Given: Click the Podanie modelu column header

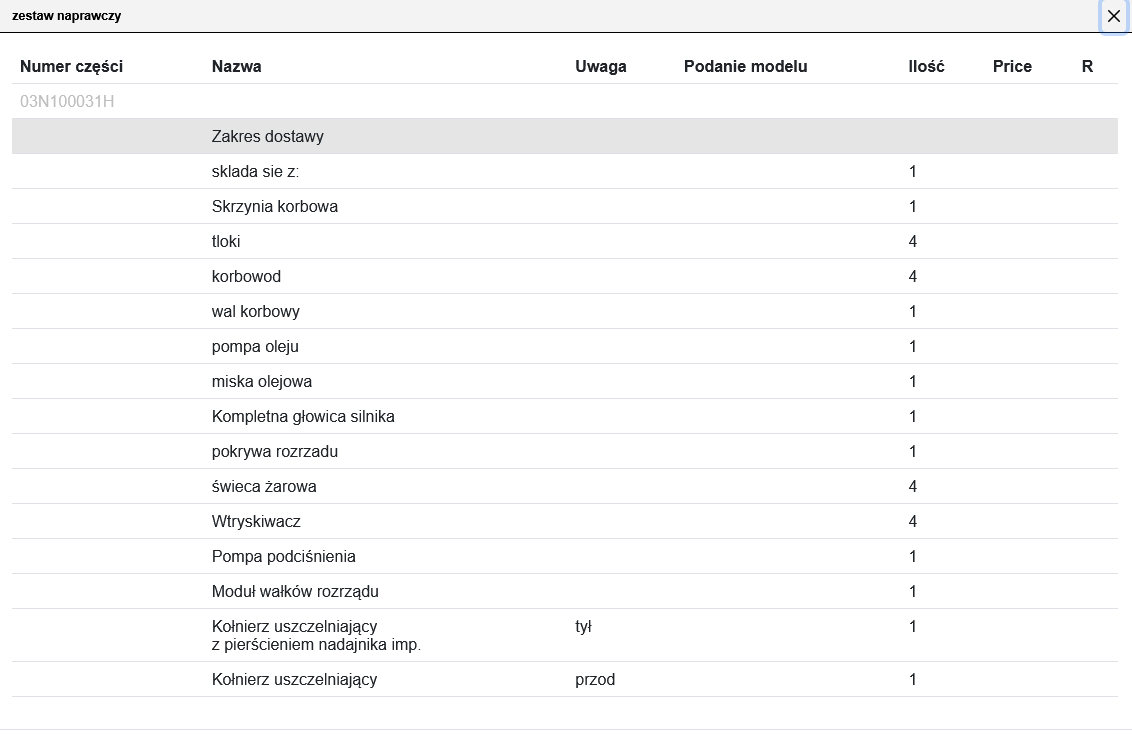Looking at the screenshot, I should pos(745,67).
